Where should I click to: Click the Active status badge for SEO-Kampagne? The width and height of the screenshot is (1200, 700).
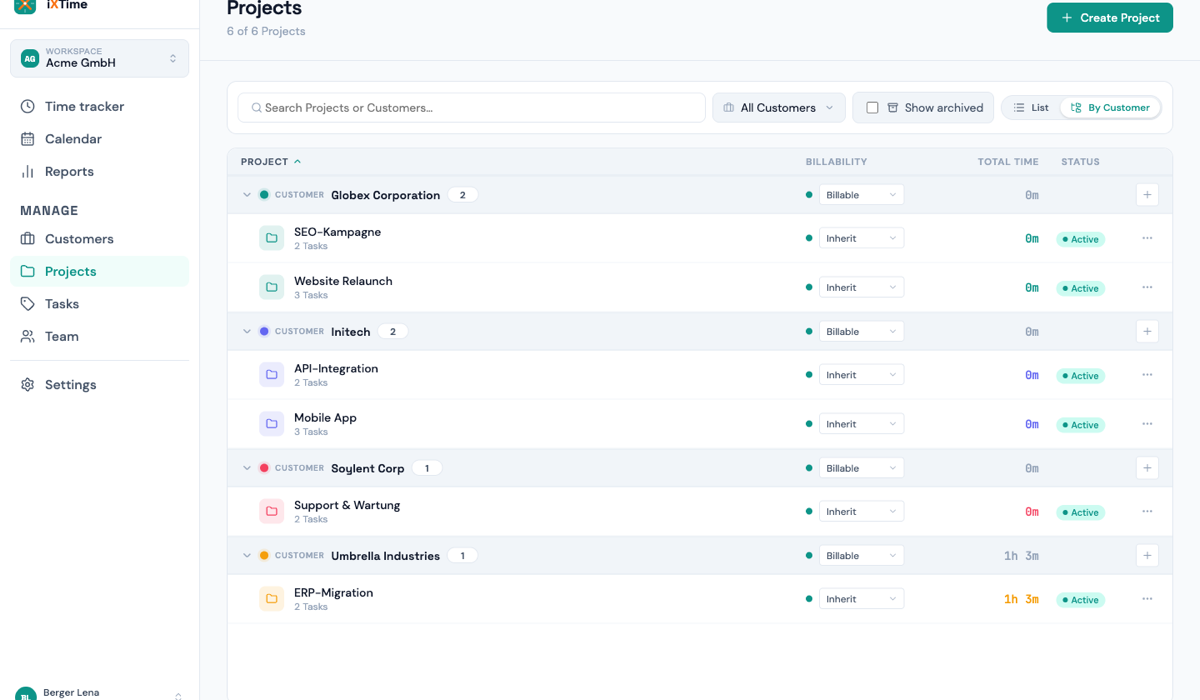(x=1081, y=240)
